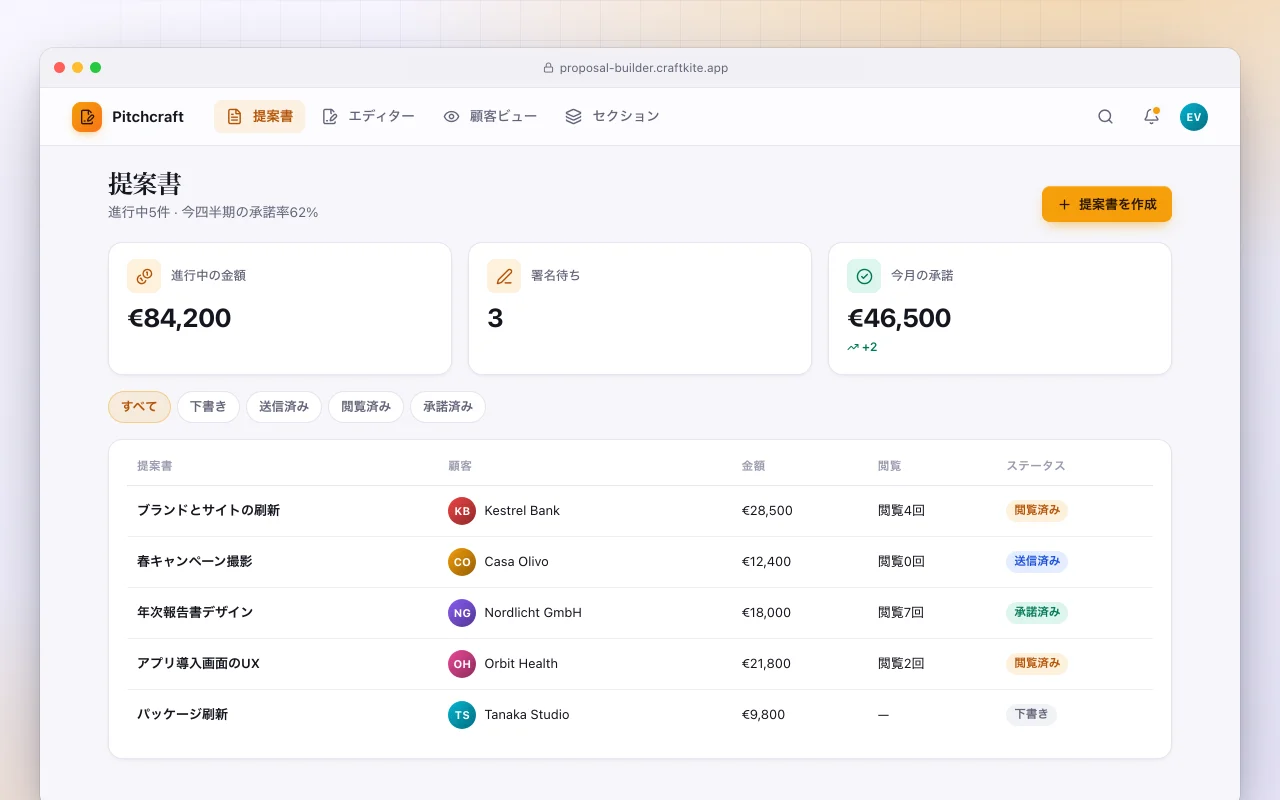Select the 送信済み filter chip
The width and height of the screenshot is (1280, 800).
tap(284, 407)
